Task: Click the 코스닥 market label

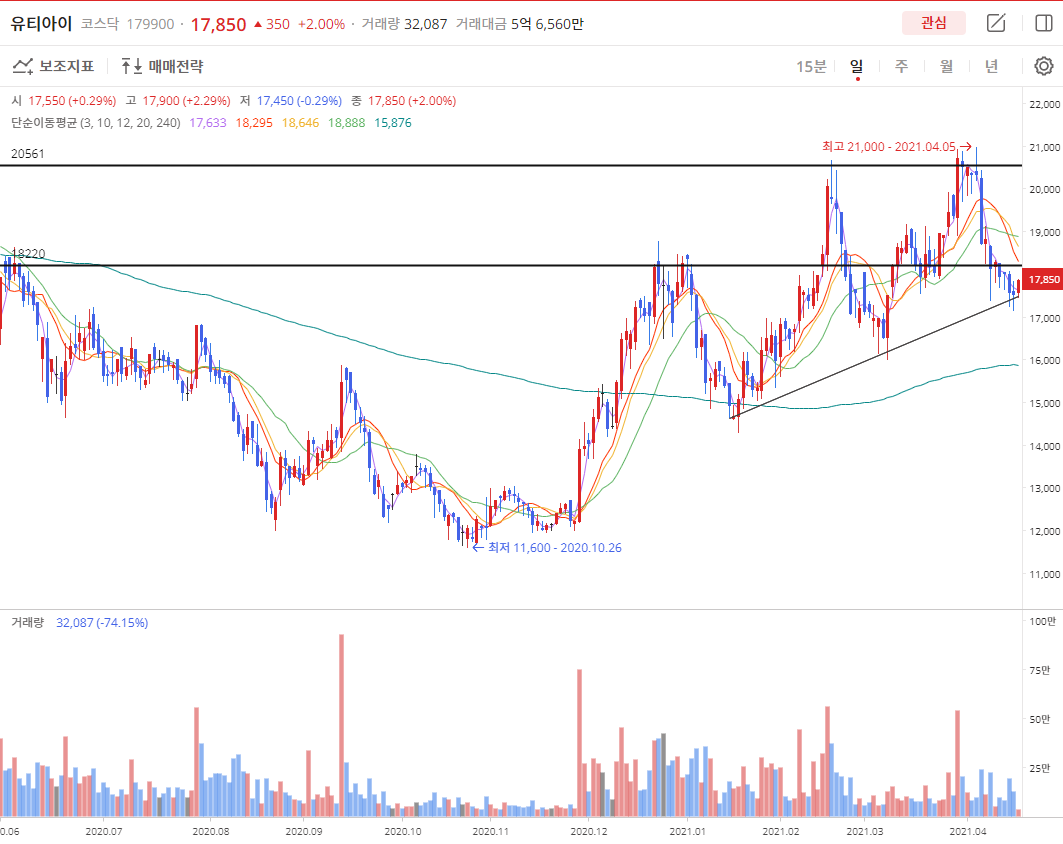Action: (x=100, y=24)
